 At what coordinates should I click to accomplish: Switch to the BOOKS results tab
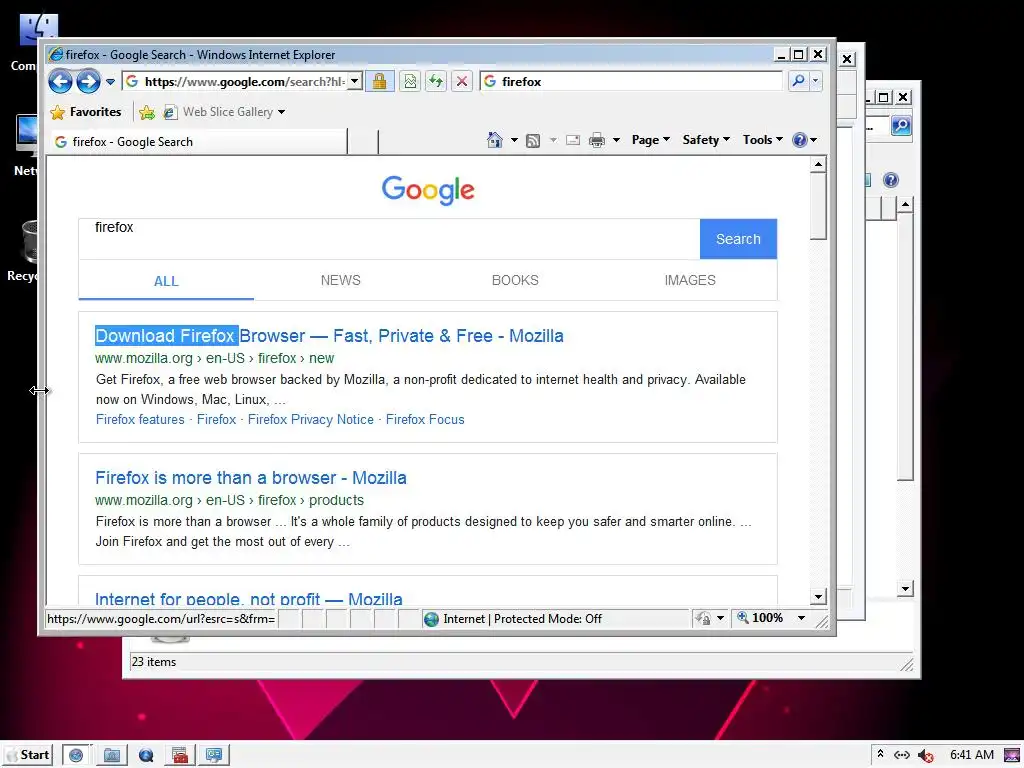coord(515,280)
